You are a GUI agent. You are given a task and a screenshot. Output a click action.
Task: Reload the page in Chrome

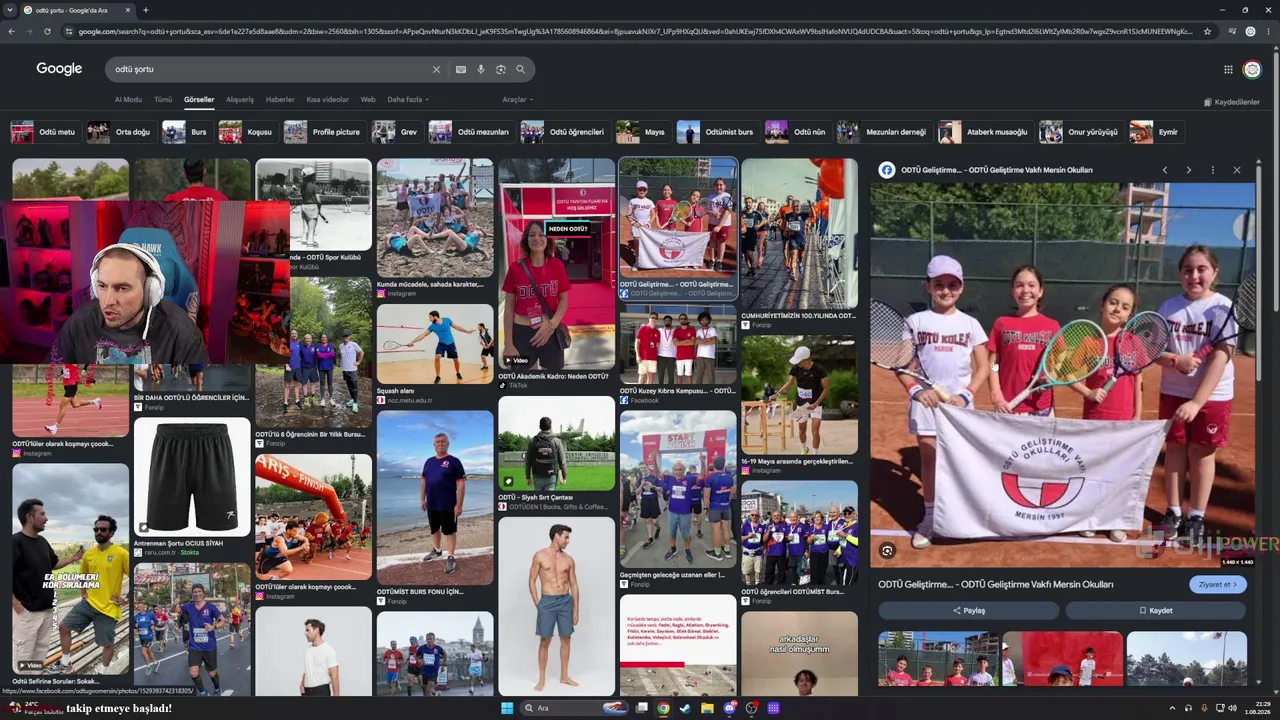pos(47,31)
